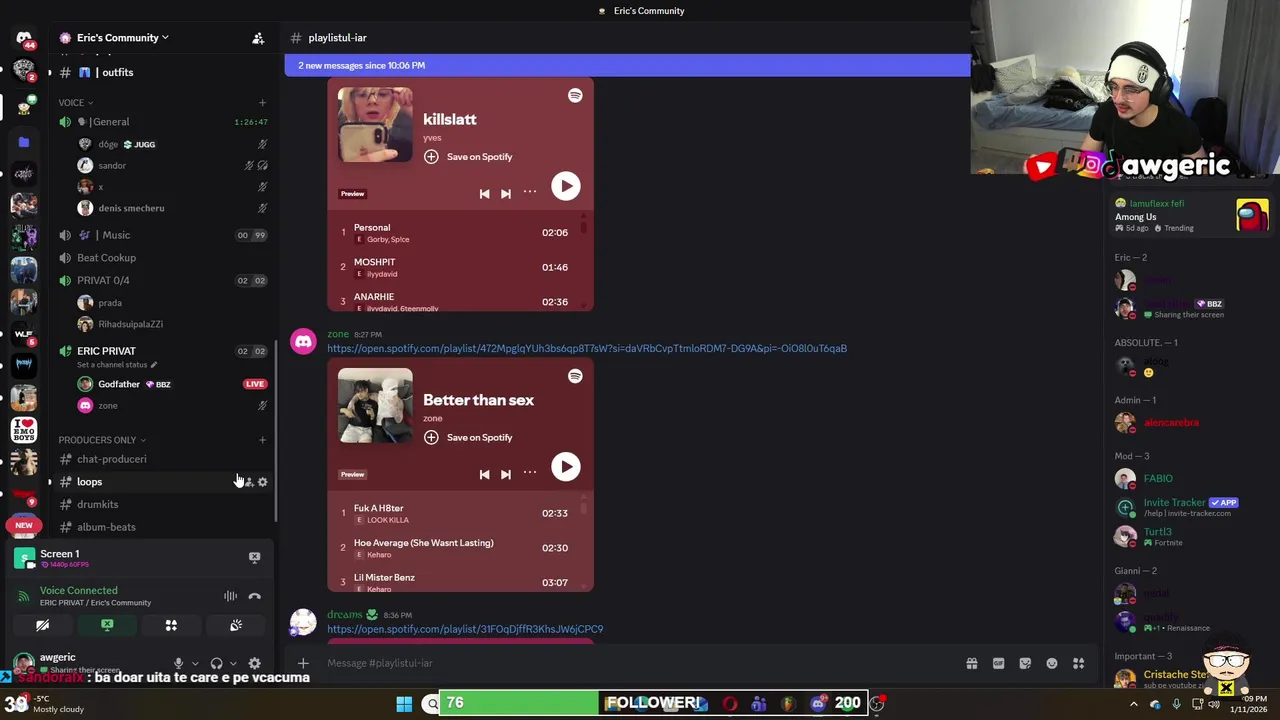Add a channel to the VOICE category
The image size is (1280, 720).
point(263,102)
